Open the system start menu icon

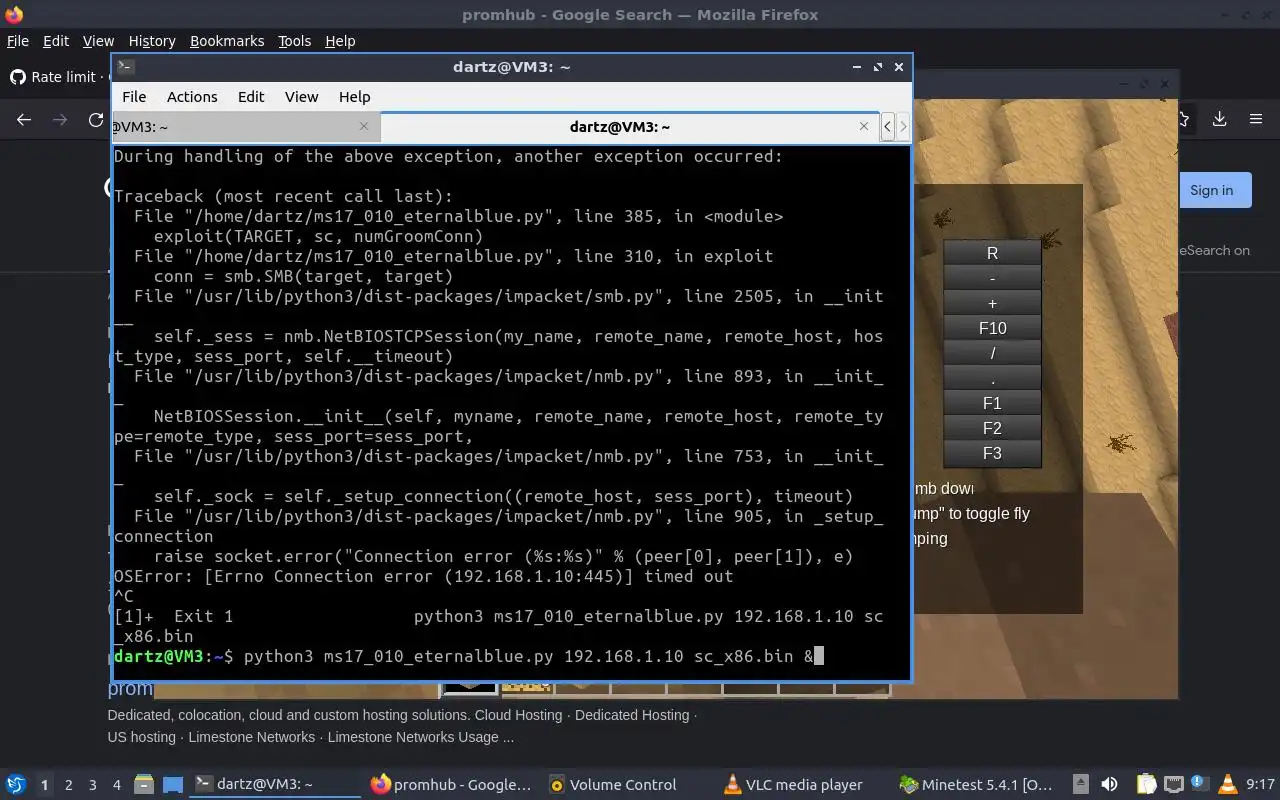(x=16, y=784)
